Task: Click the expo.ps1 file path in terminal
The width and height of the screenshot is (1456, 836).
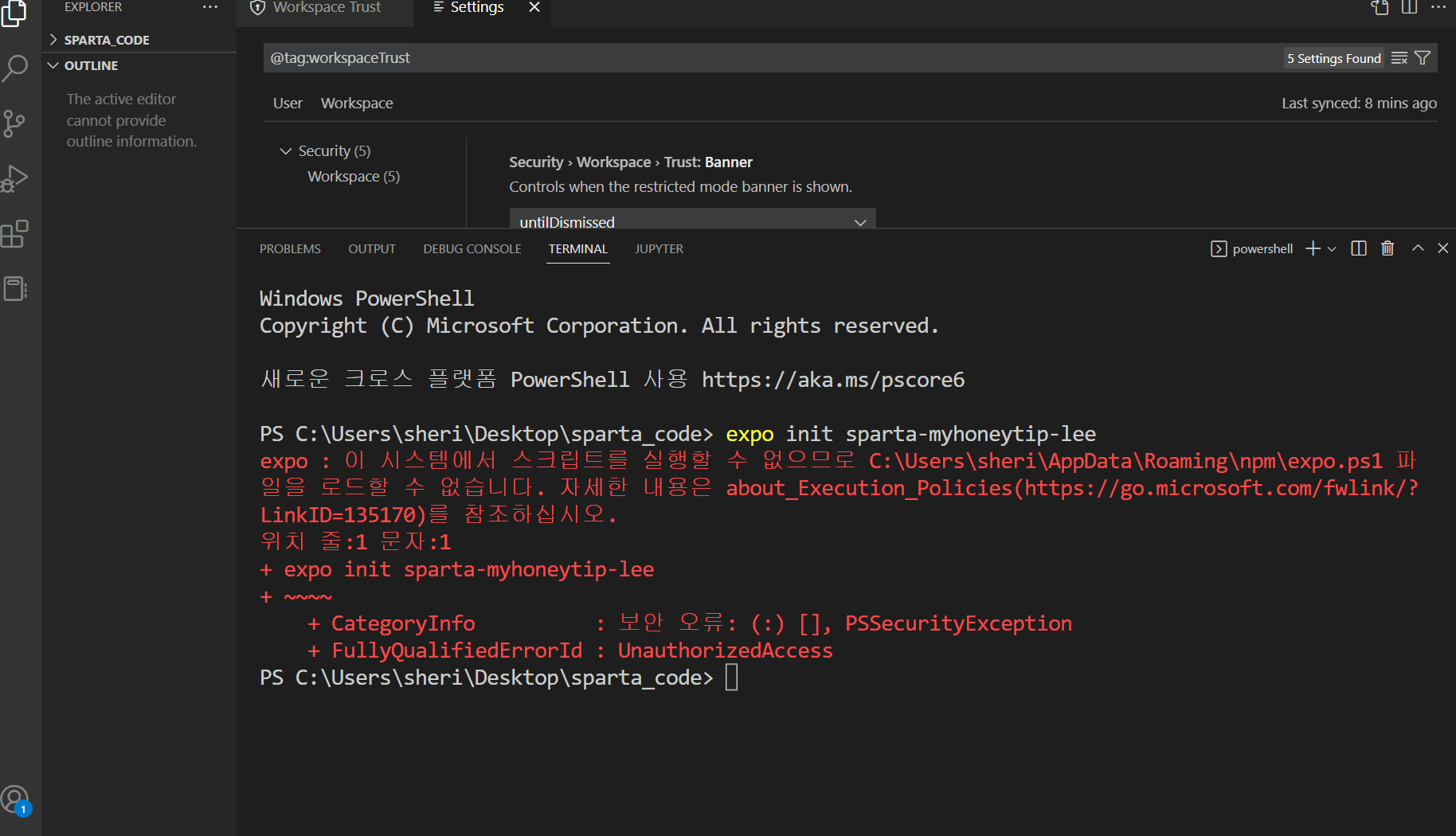Action: tap(1125, 461)
